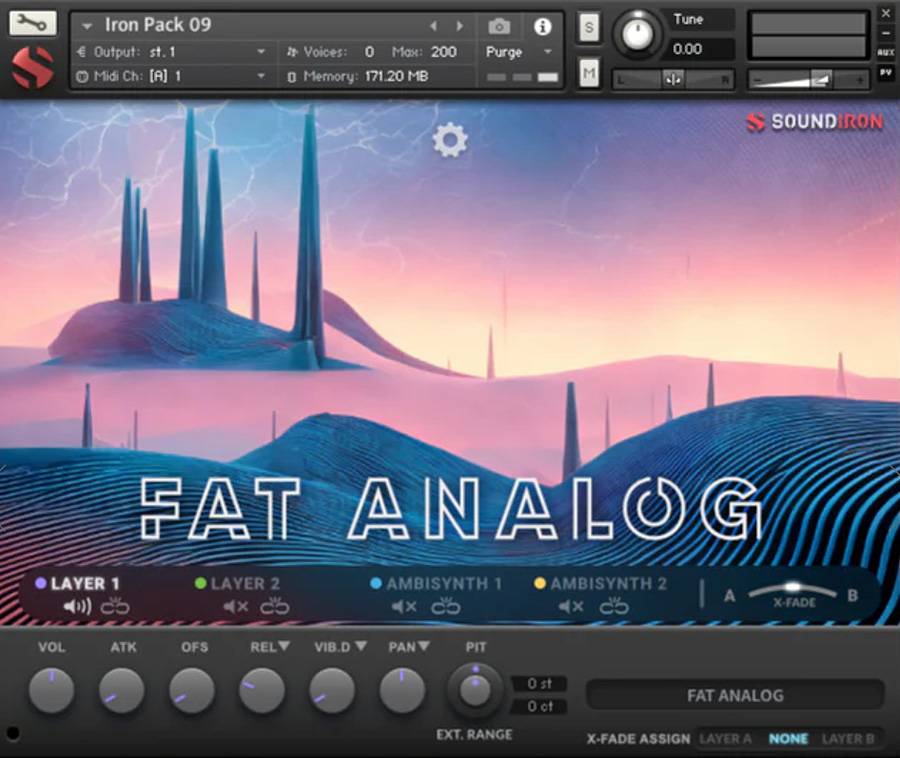Click Layer 2 link chain icon
This screenshot has height=758, width=900.
[x=274, y=606]
